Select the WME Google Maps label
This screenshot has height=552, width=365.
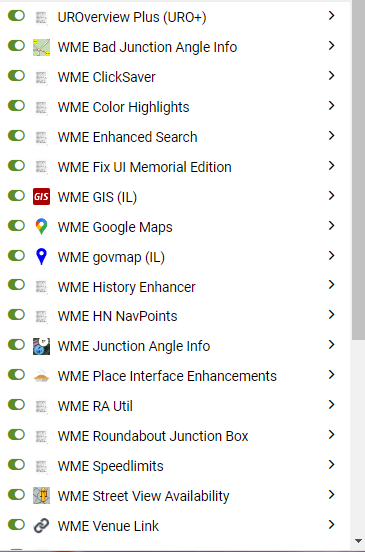115,227
